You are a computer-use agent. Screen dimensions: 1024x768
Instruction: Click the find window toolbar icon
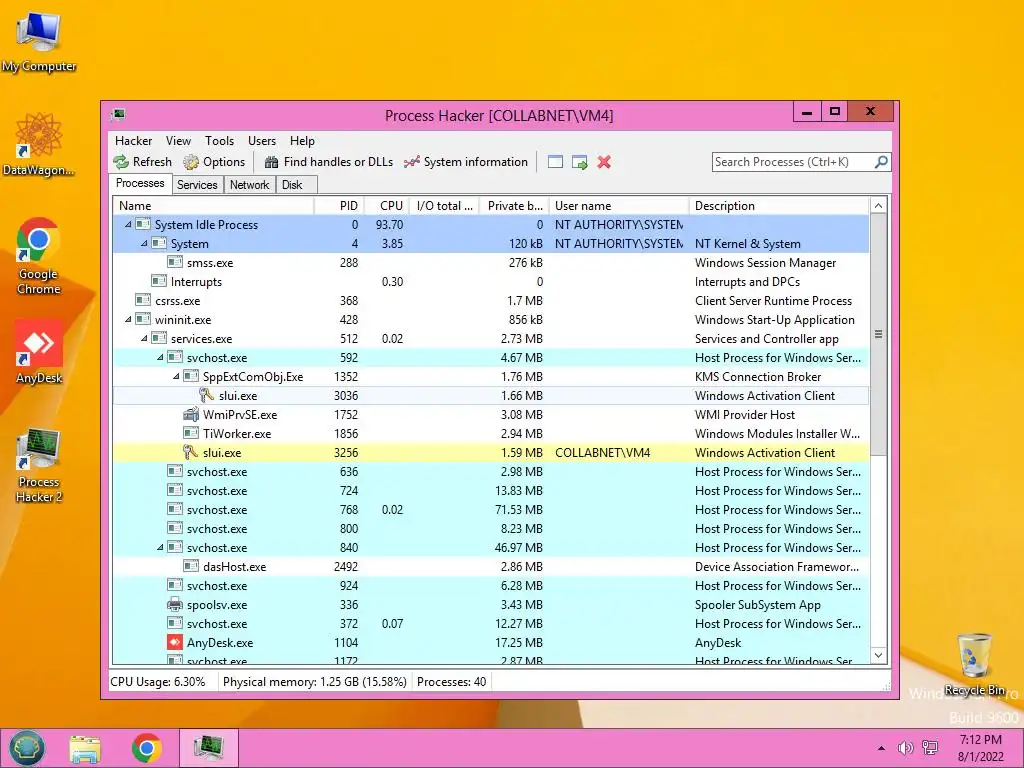[x=555, y=162]
